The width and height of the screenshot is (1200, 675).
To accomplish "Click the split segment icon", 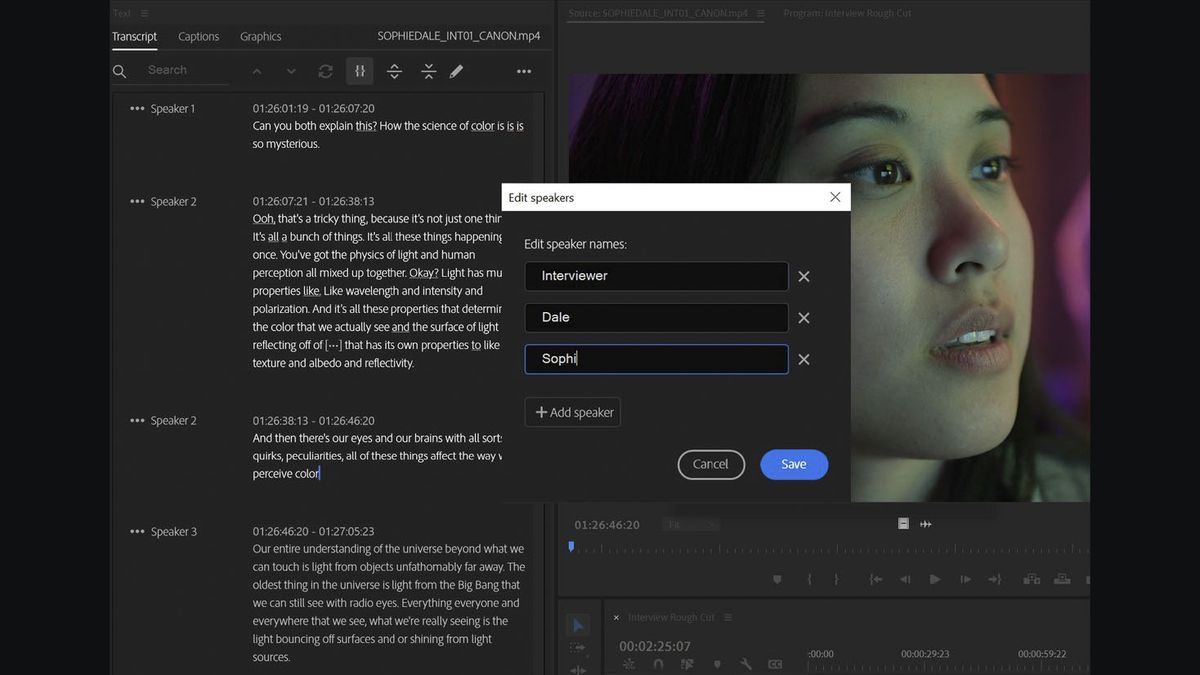I will point(394,71).
